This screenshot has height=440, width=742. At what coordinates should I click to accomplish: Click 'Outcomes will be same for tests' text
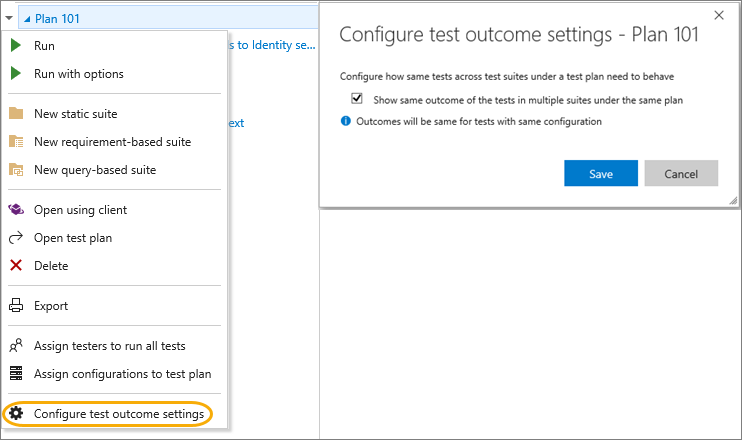click(479, 122)
